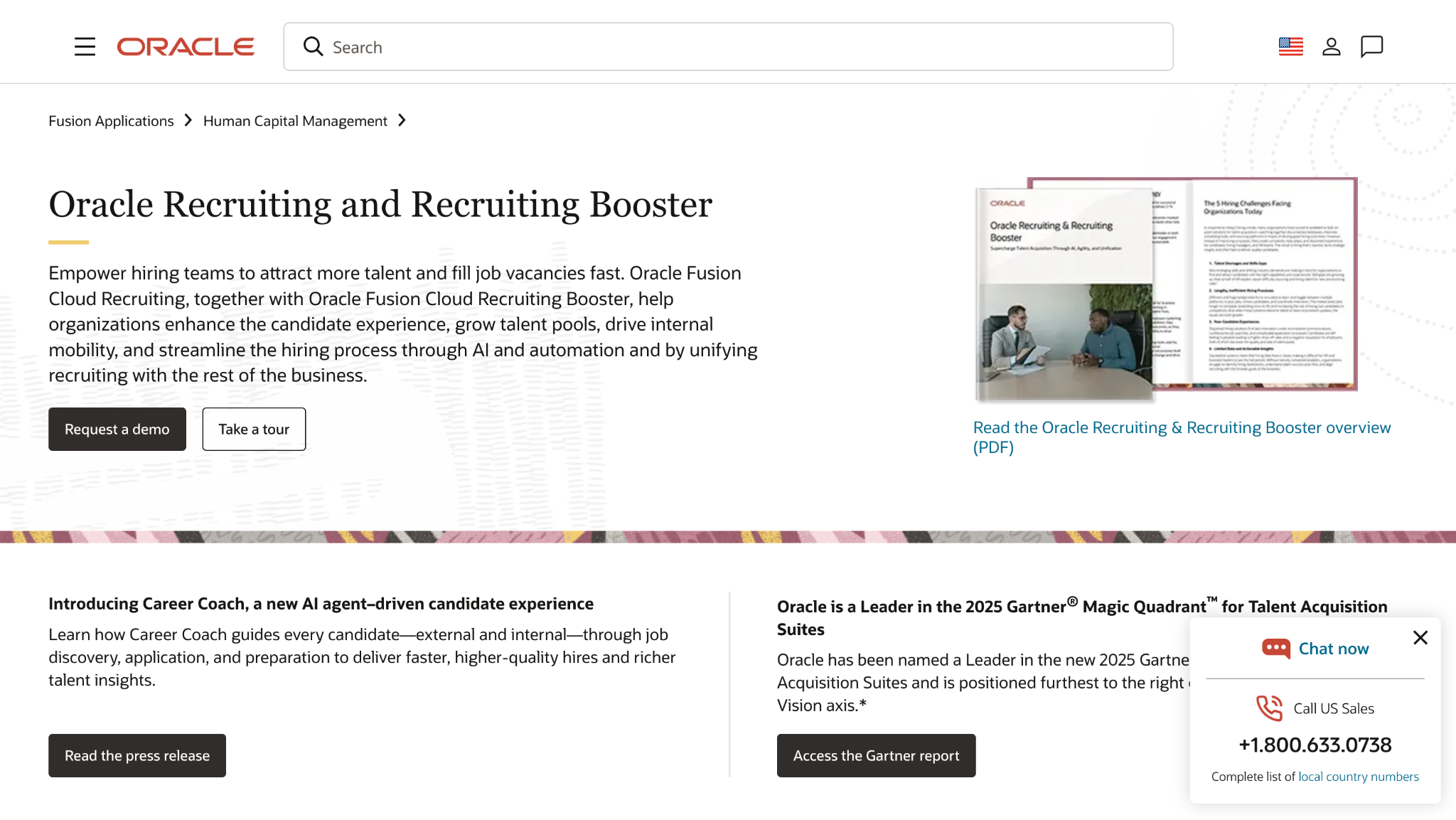Click the Call US Sales label
This screenshot has width=1456, height=820.
(x=1334, y=708)
